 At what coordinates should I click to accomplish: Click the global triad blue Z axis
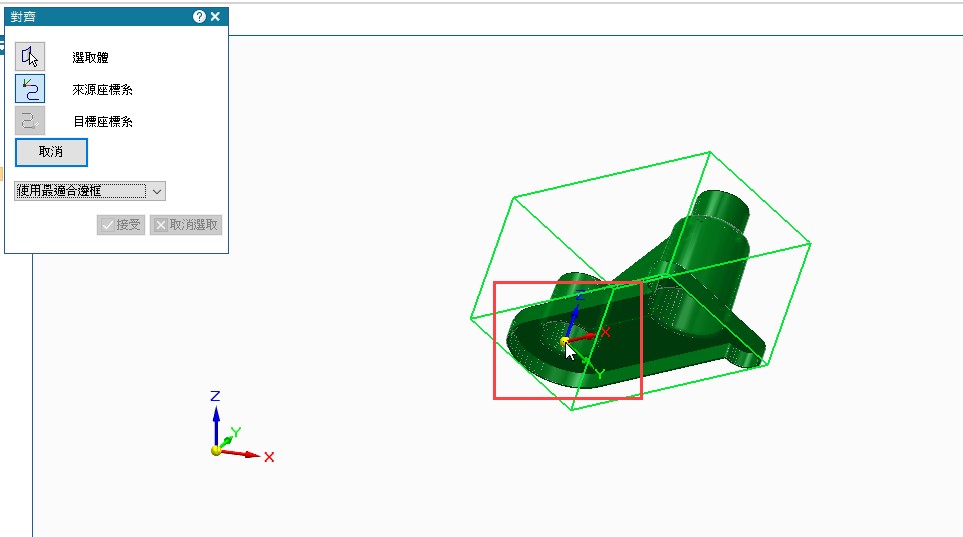click(216, 425)
